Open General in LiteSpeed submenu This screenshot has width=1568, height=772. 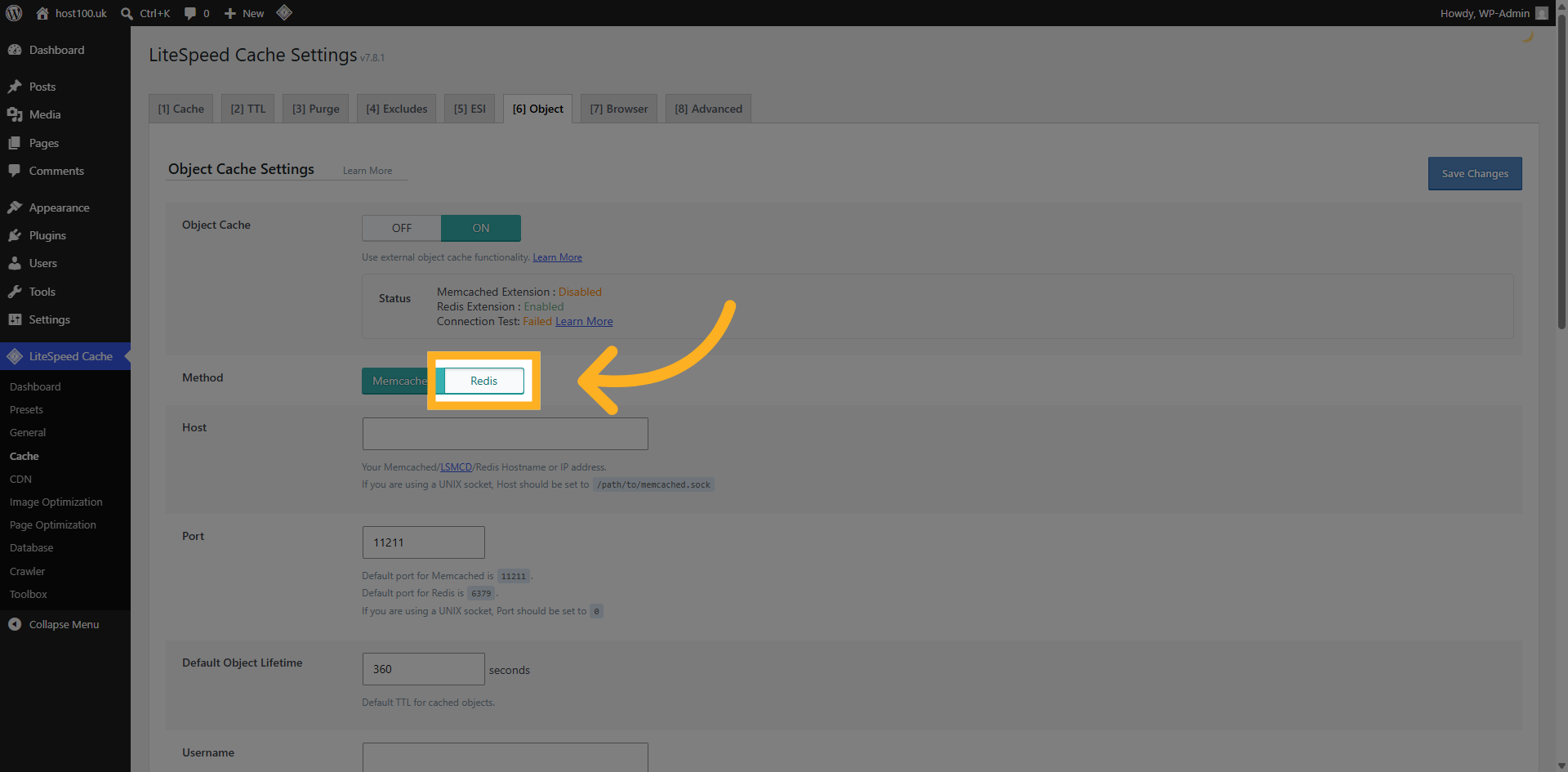[x=28, y=432]
